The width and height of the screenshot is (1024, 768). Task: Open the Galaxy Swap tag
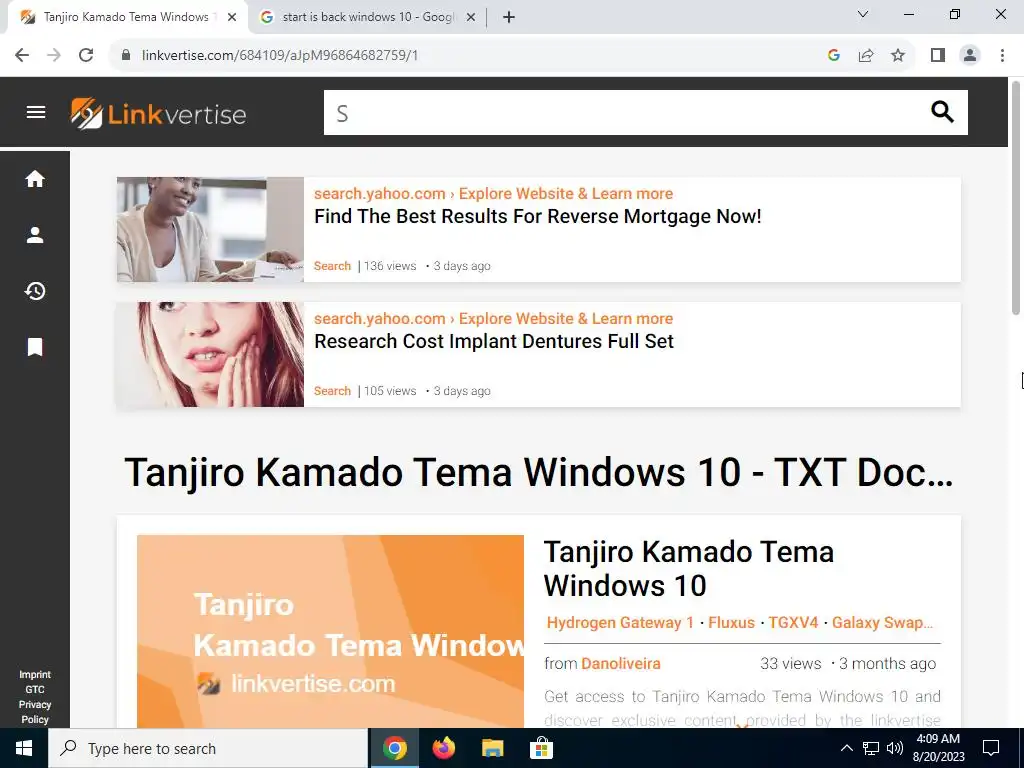[x=882, y=622]
